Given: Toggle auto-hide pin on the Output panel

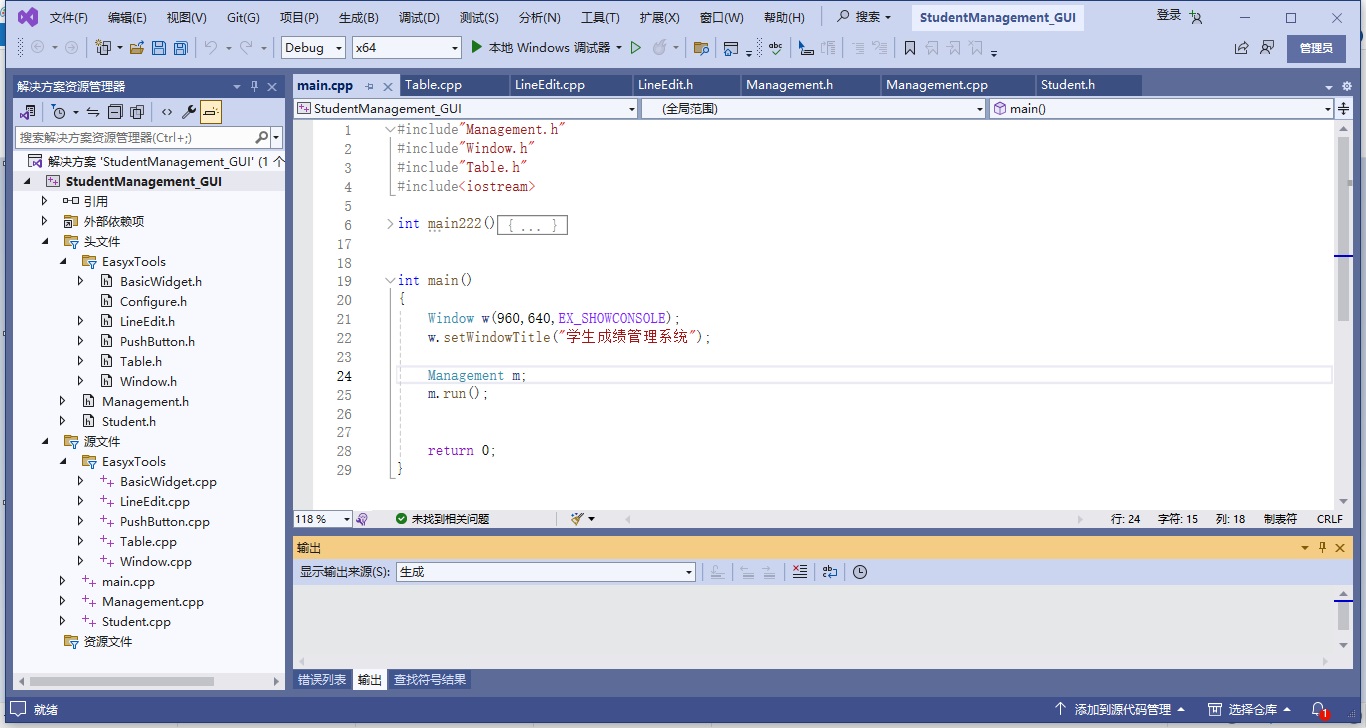Looking at the screenshot, I should point(1322,548).
